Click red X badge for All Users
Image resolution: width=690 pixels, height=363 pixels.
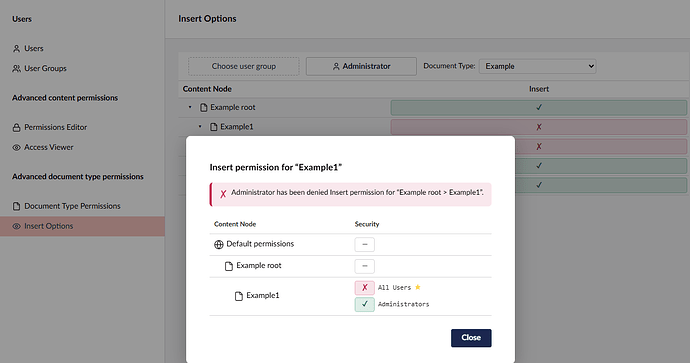click(x=364, y=288)
